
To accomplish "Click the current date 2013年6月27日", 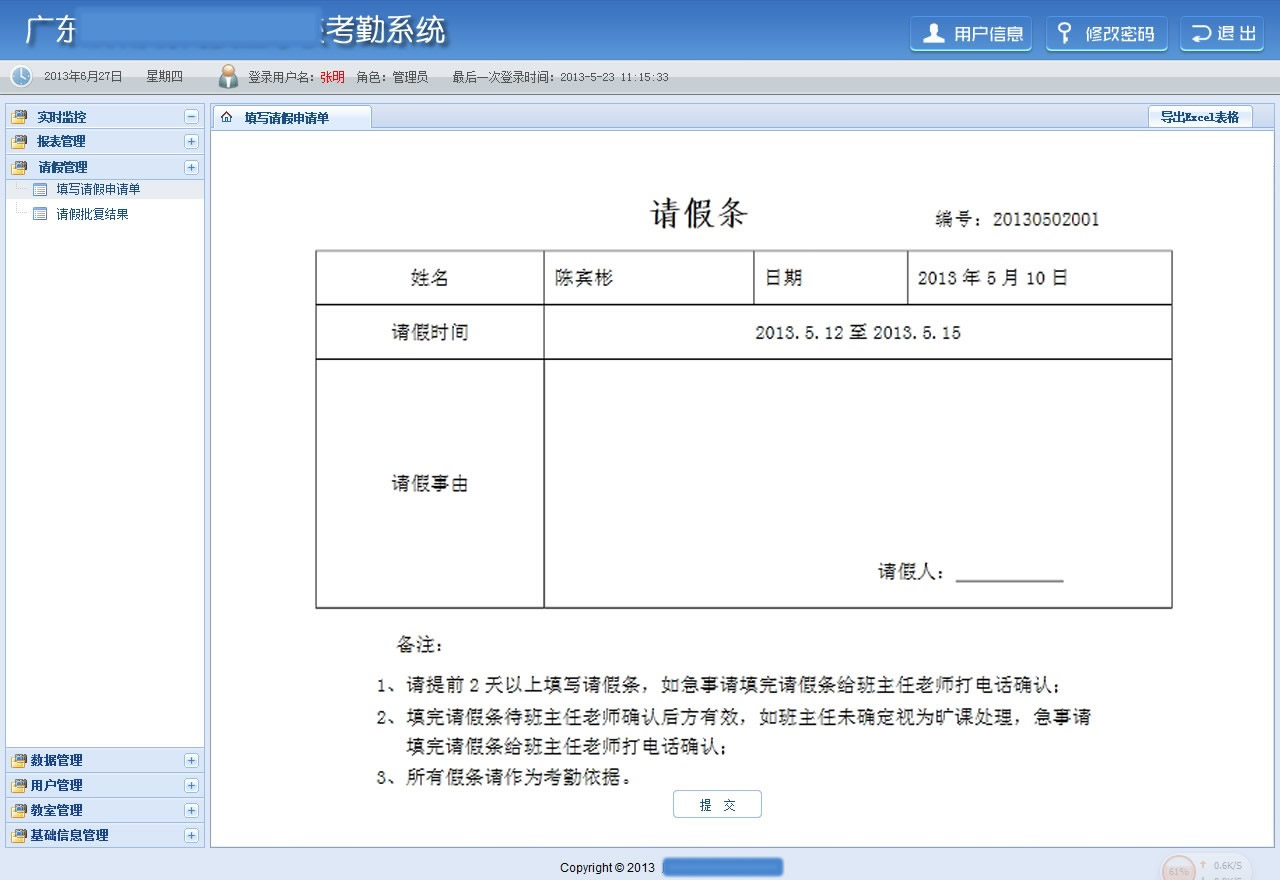I will 83,77.
